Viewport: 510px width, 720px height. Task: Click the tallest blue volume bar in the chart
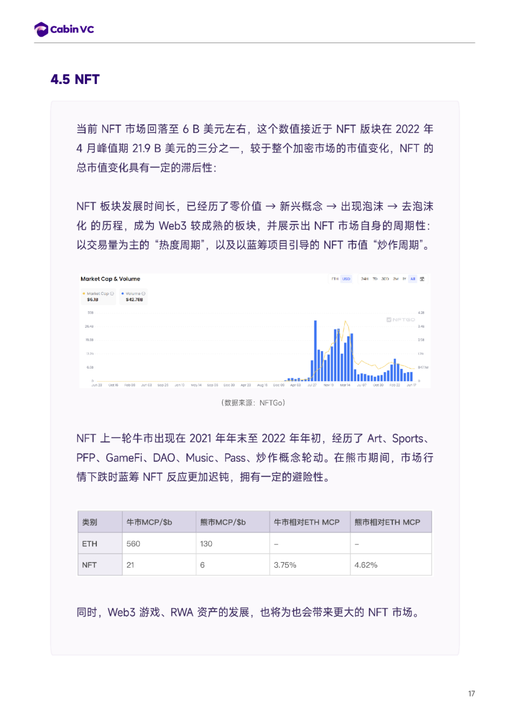(315, 351)
